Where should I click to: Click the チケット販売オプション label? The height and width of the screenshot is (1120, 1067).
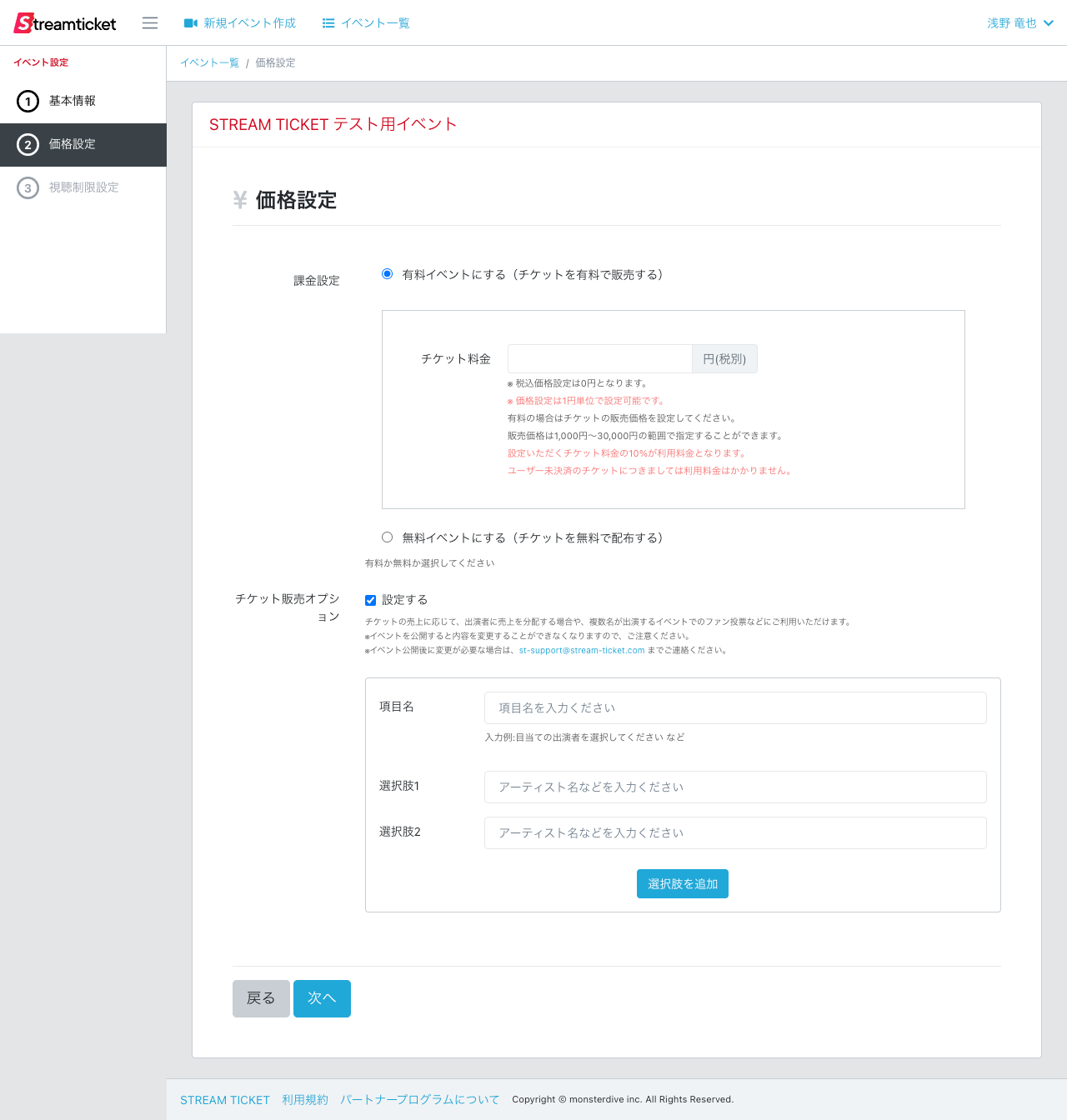pyautogui.click(x=287, y=607)
